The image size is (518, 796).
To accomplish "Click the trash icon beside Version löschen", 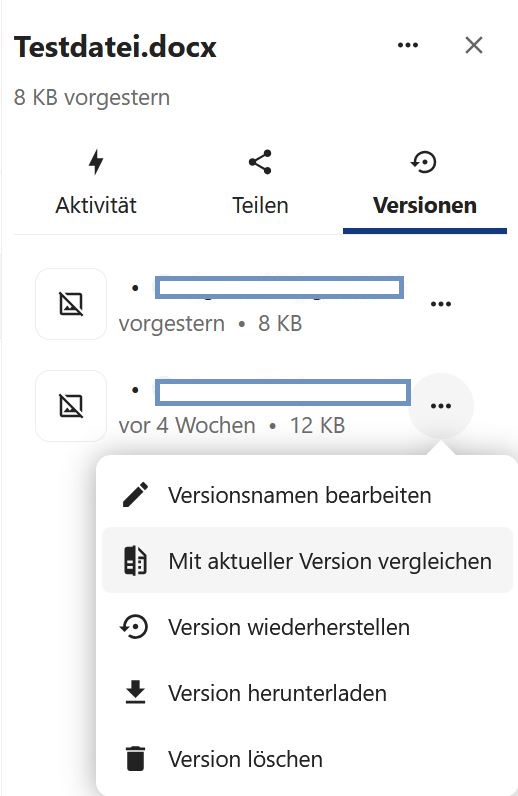I will pos(136,759).
